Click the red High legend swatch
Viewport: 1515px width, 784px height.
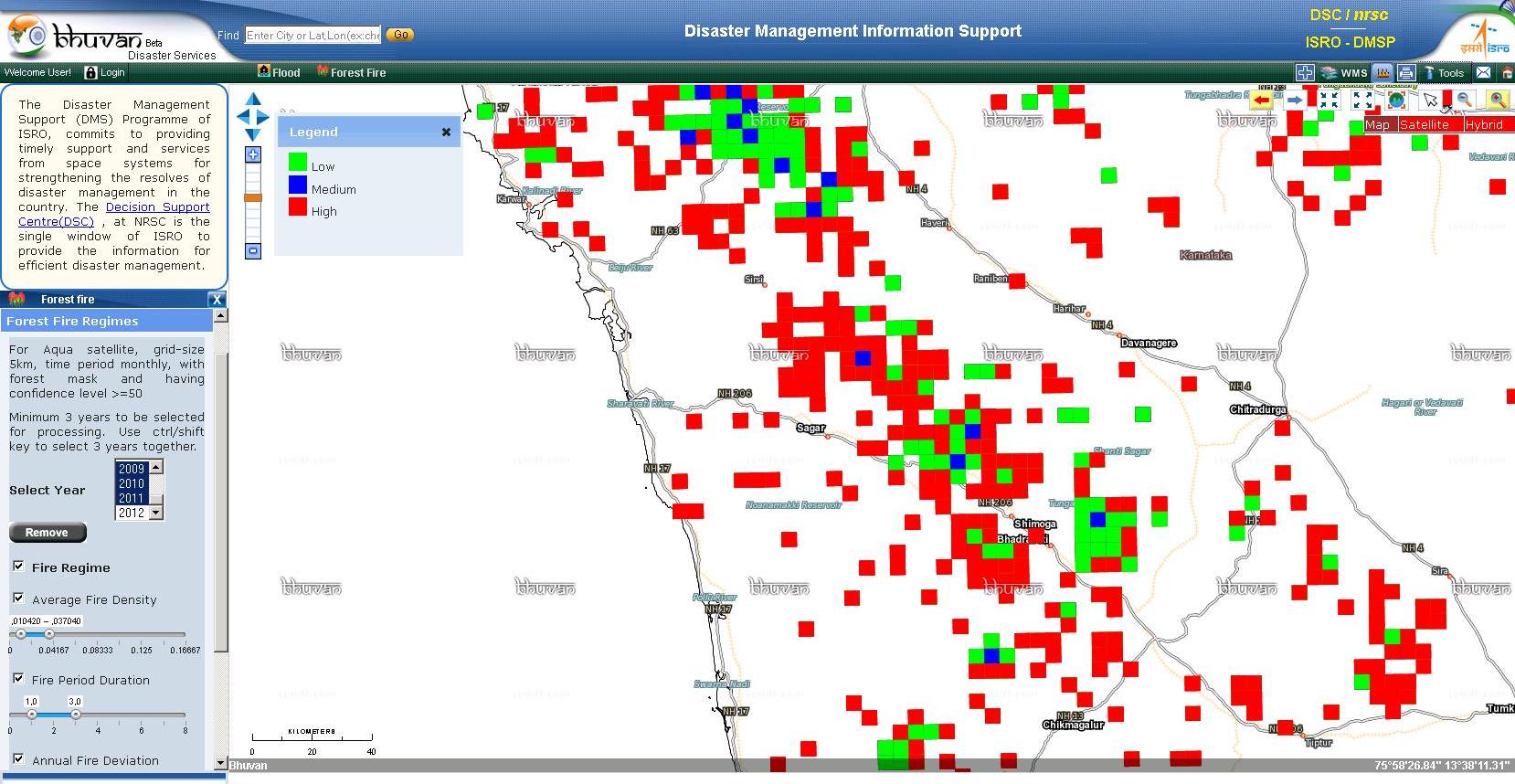297,207
